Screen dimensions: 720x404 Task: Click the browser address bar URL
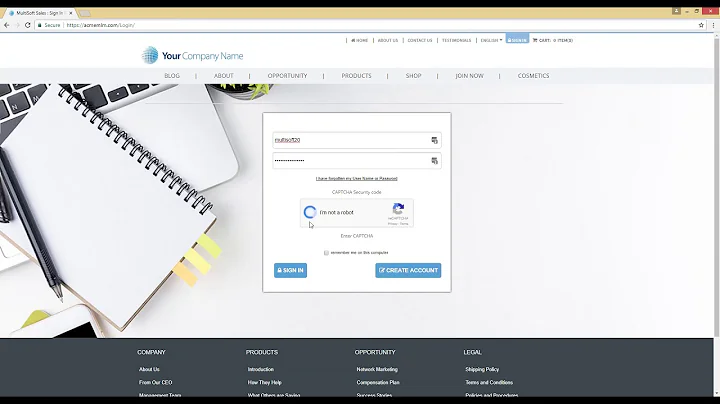[101, 25]
